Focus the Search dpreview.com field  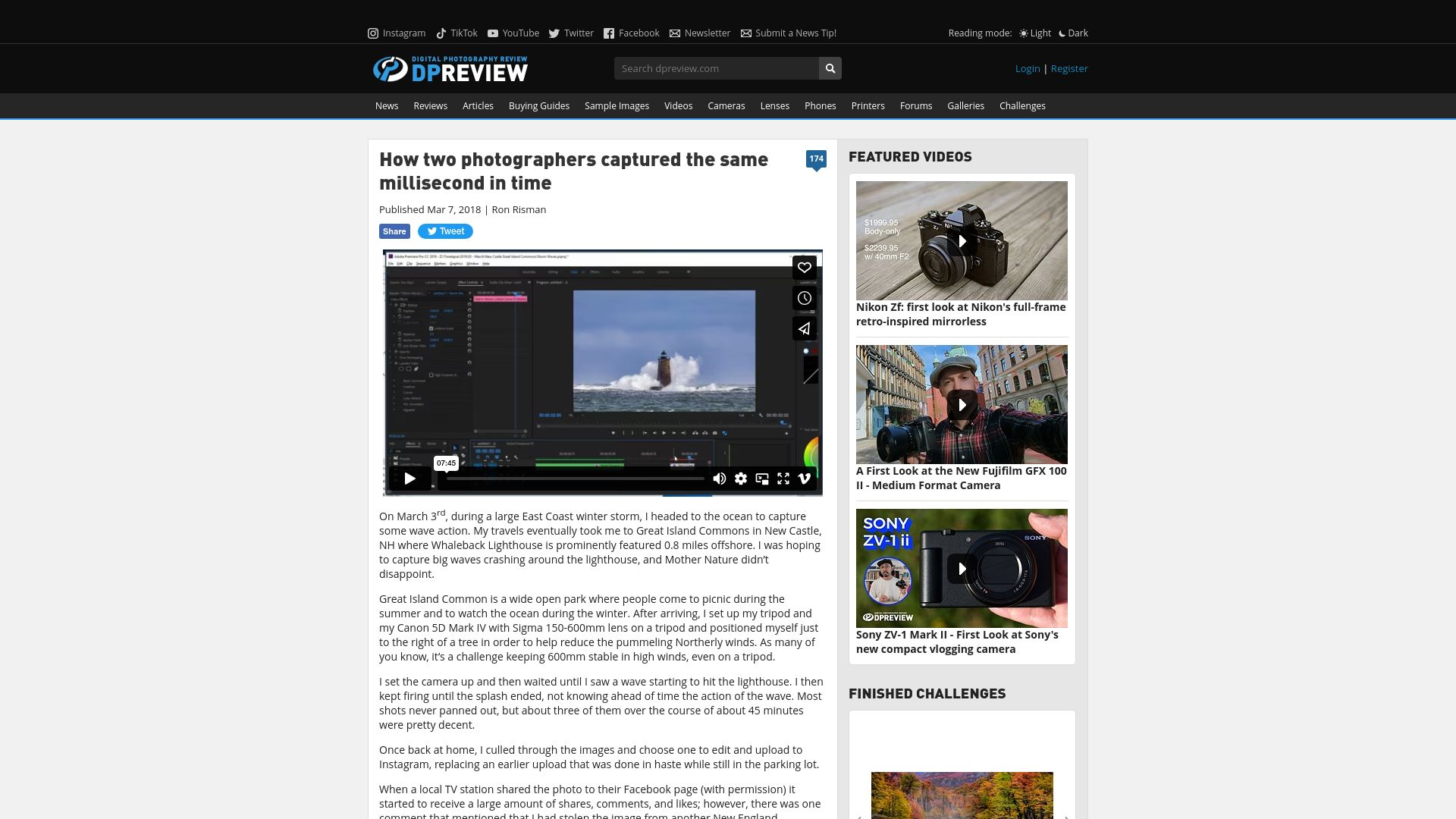(717, 68)
